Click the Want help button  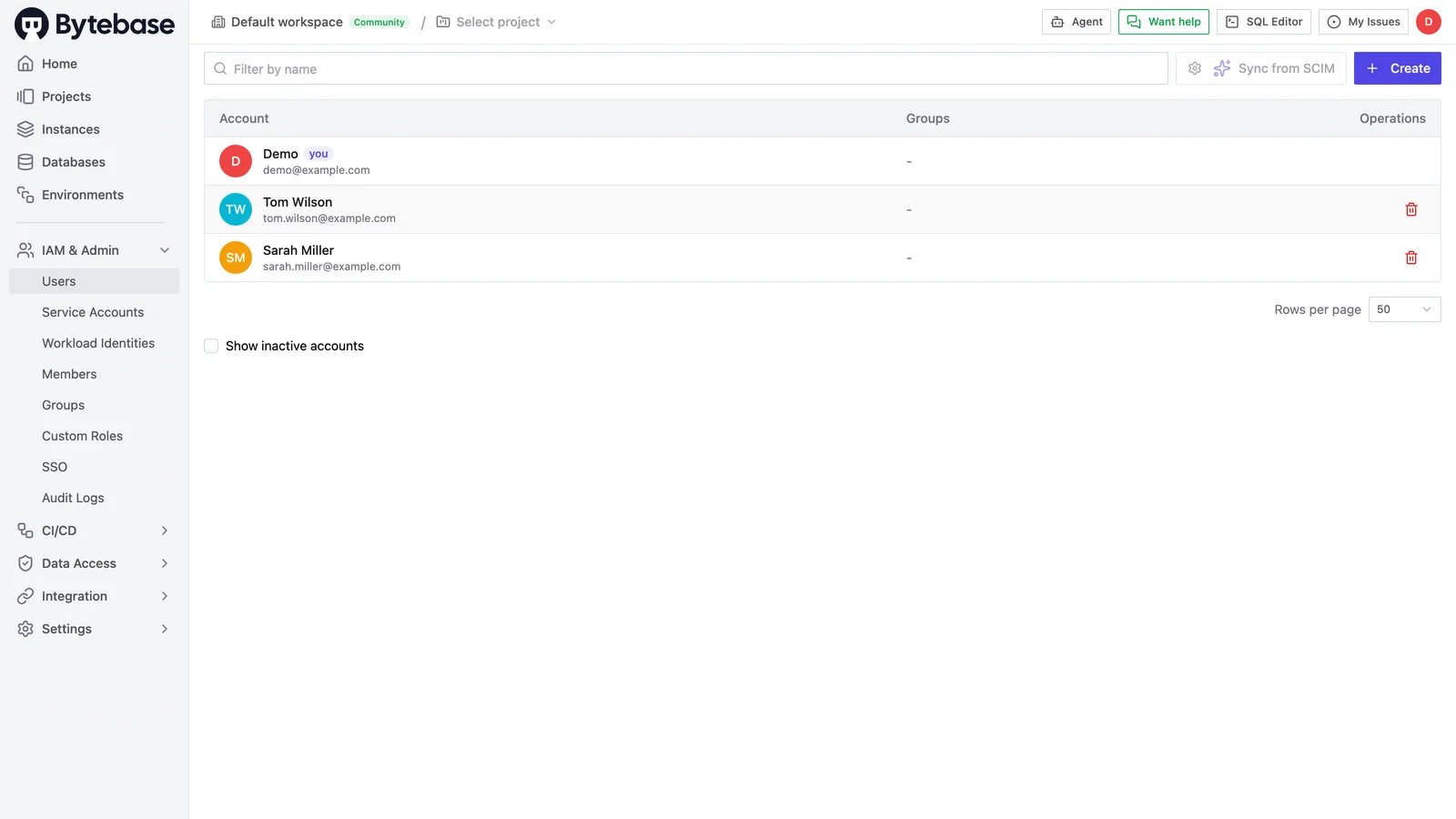(x=1164, y=22)
